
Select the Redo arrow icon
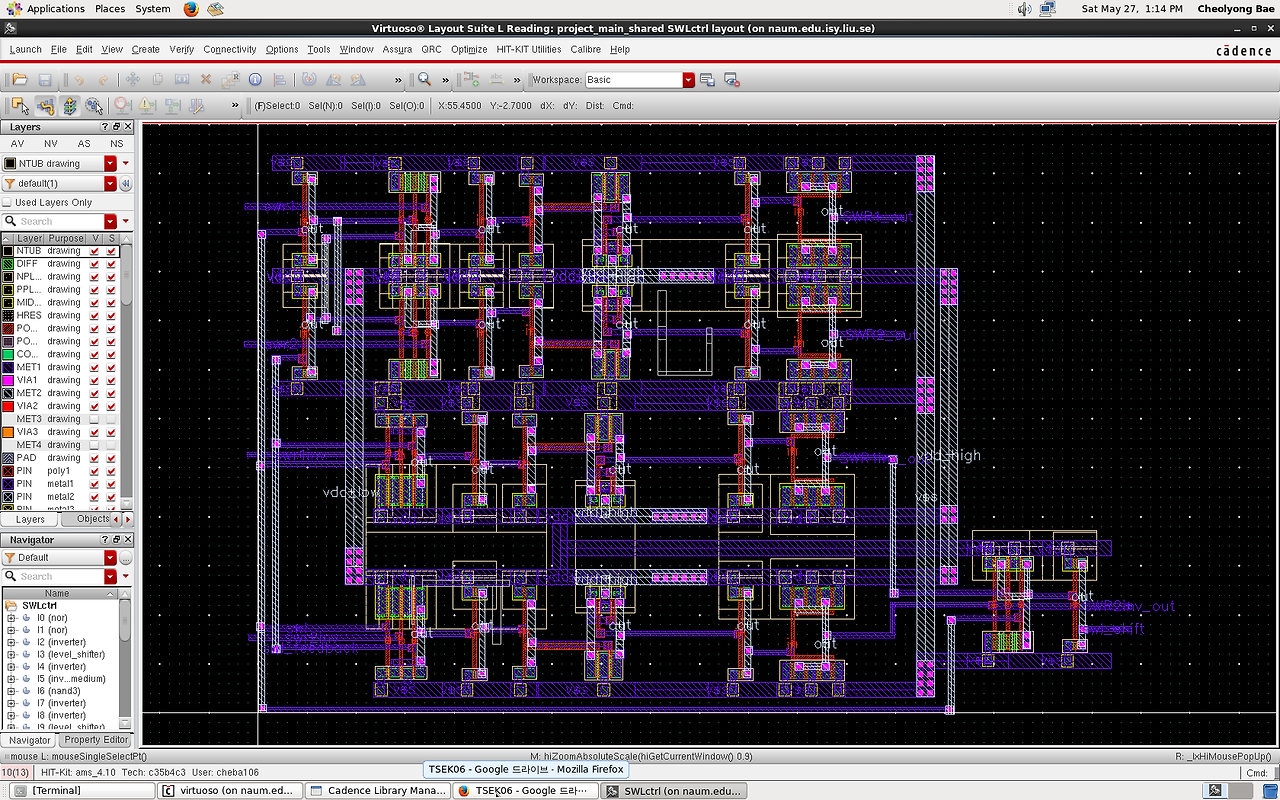coord(104,79)
